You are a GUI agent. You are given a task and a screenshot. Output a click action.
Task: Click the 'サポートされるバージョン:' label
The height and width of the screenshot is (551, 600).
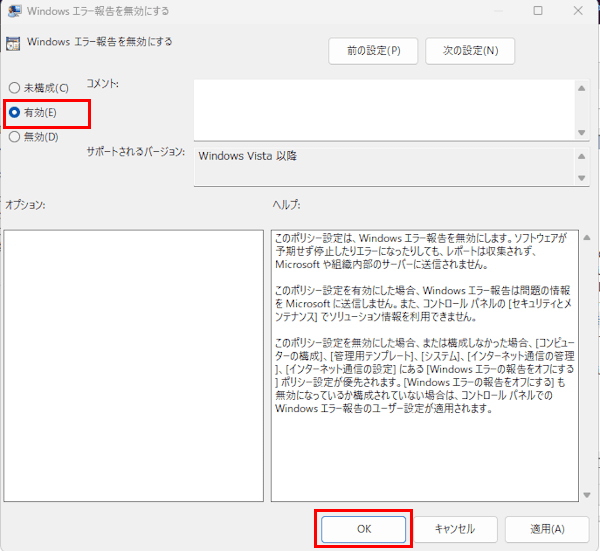135,152
